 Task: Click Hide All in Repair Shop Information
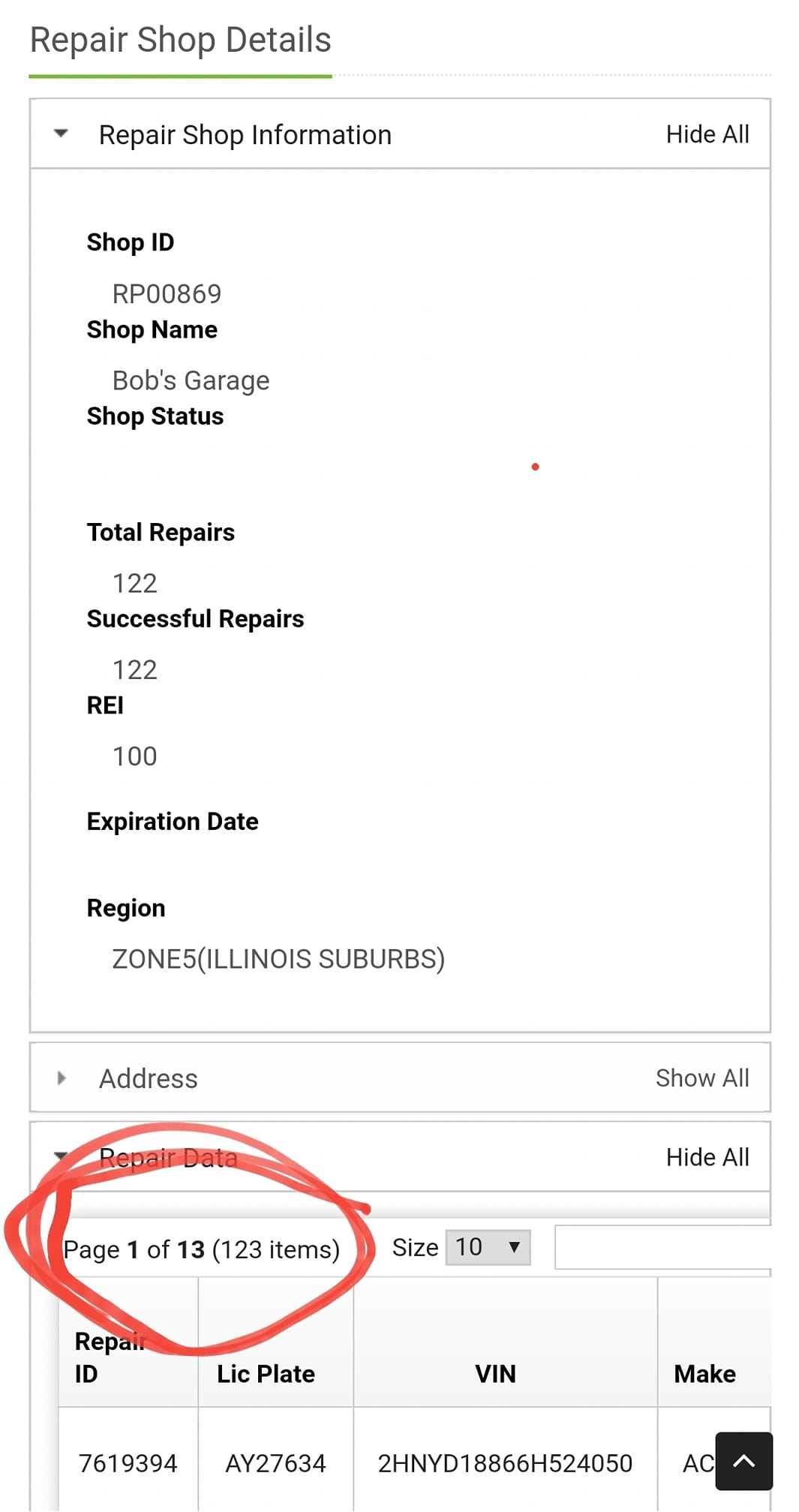[707, 134]
